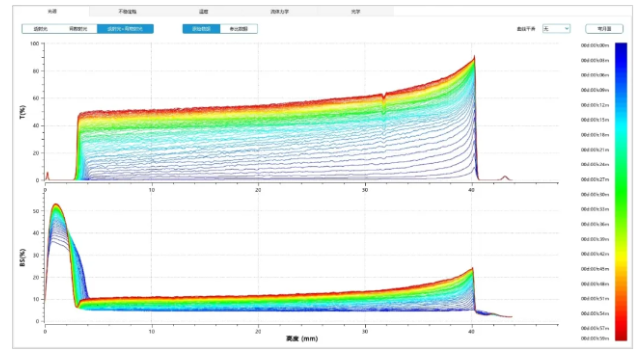The image size is (644, 361).
Task: Choose the 参比数据 data mode
Action: click(x=239, y=29)
